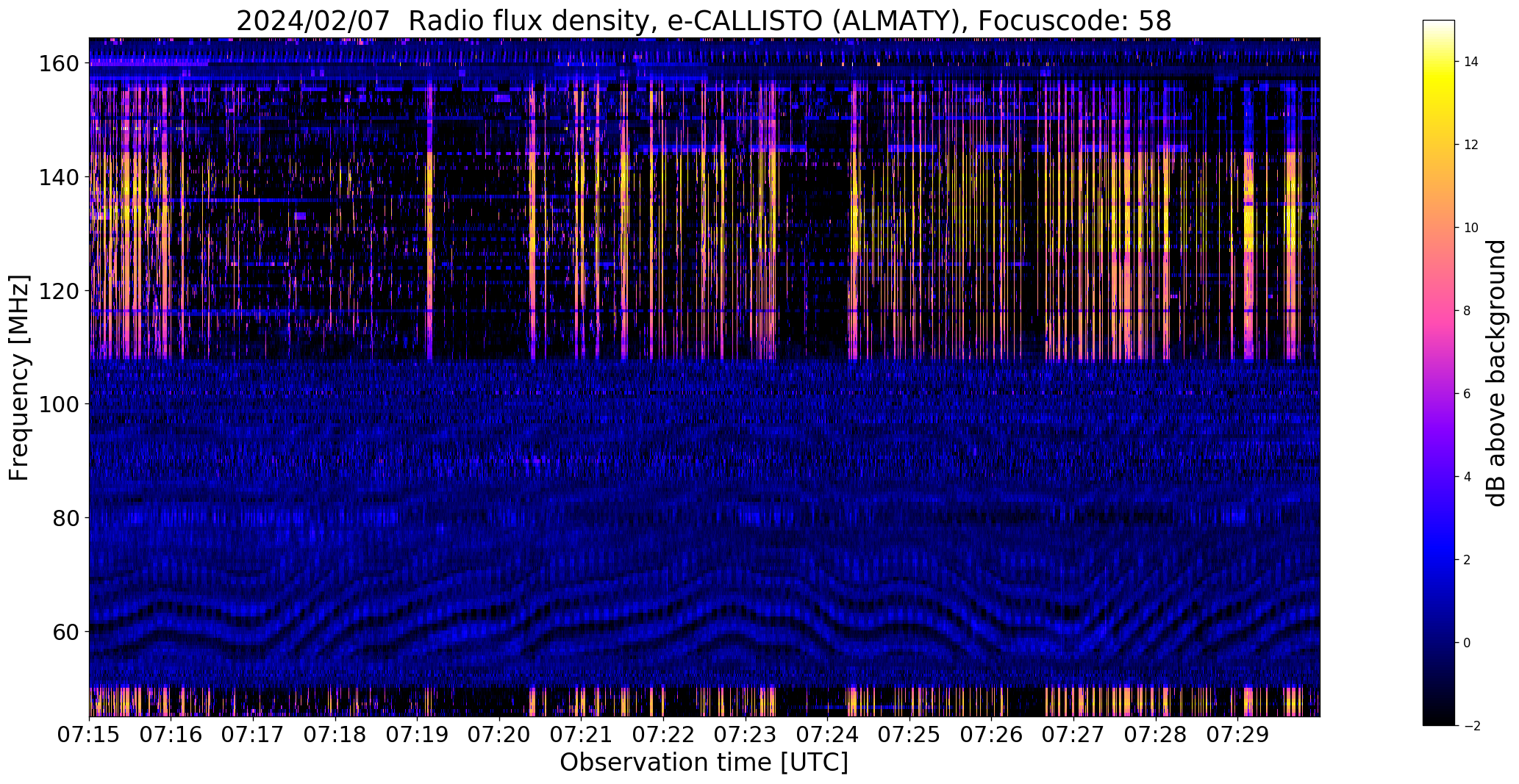This screenshot has width=1519, height=784.
Task: Click the 07:23 time tick label
Action: click(x=746, y=735)
